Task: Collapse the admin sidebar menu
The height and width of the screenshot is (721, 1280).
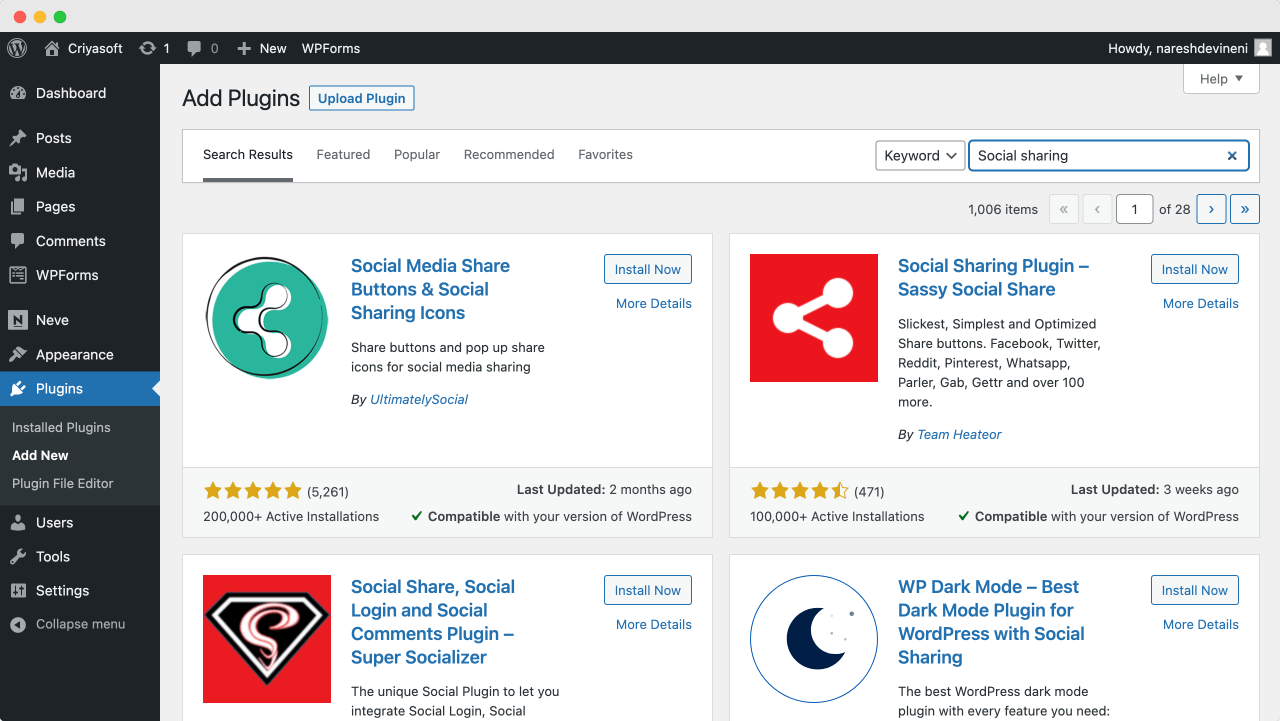Action: (80, 624)
